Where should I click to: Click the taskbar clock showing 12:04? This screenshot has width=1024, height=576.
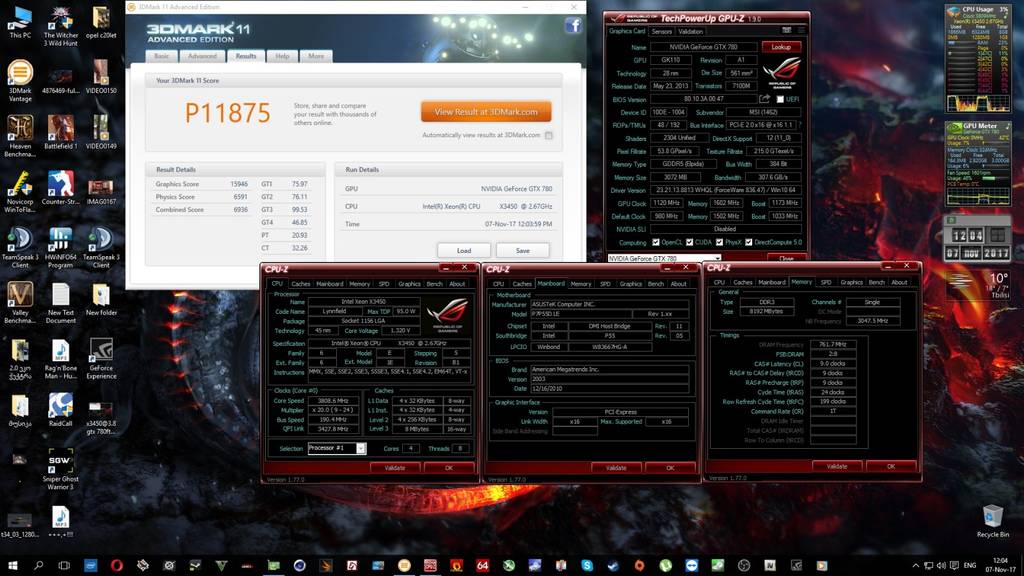pos(1000,565)
